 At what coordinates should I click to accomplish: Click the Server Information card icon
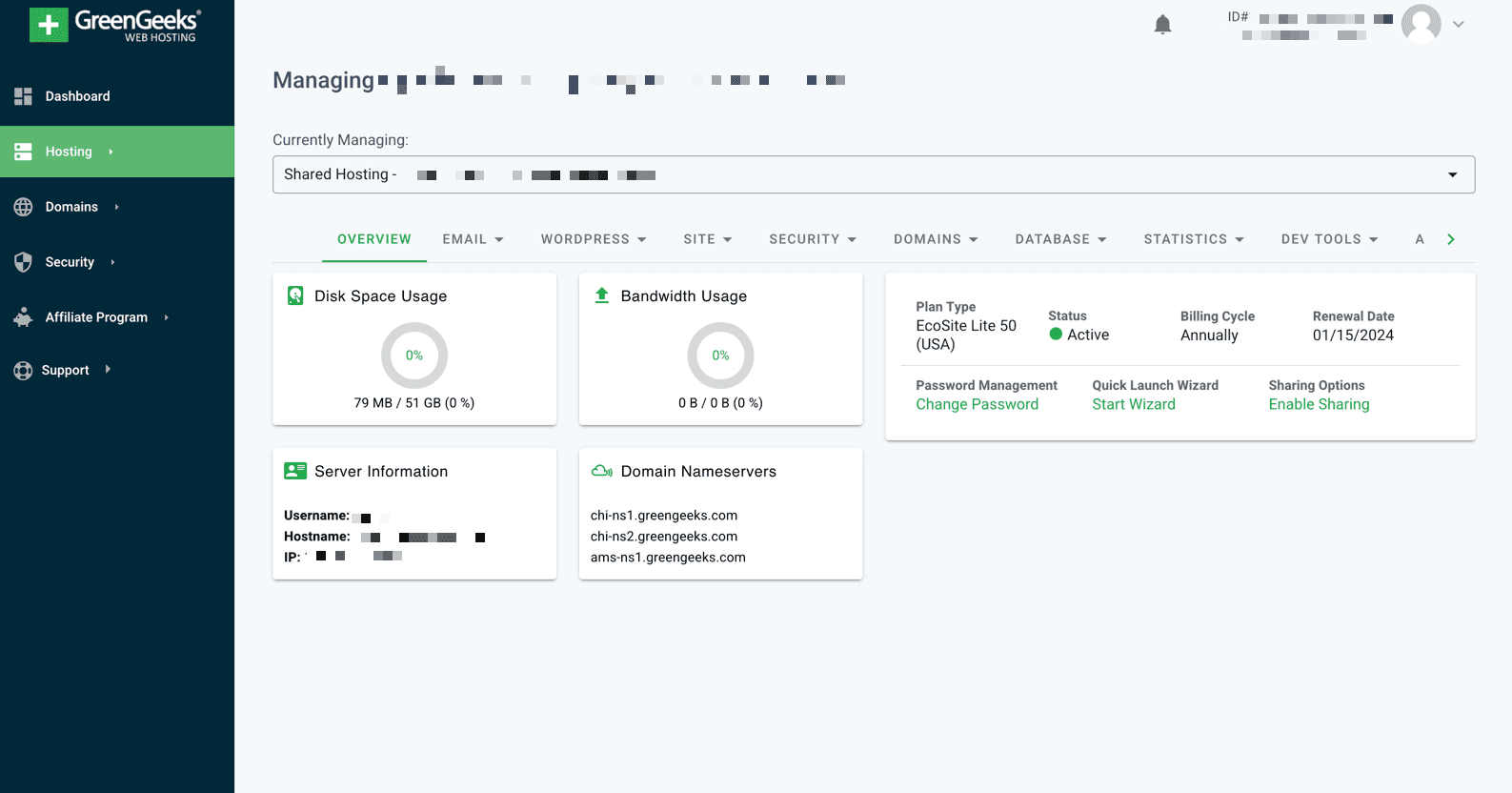(x=295, y=471)
